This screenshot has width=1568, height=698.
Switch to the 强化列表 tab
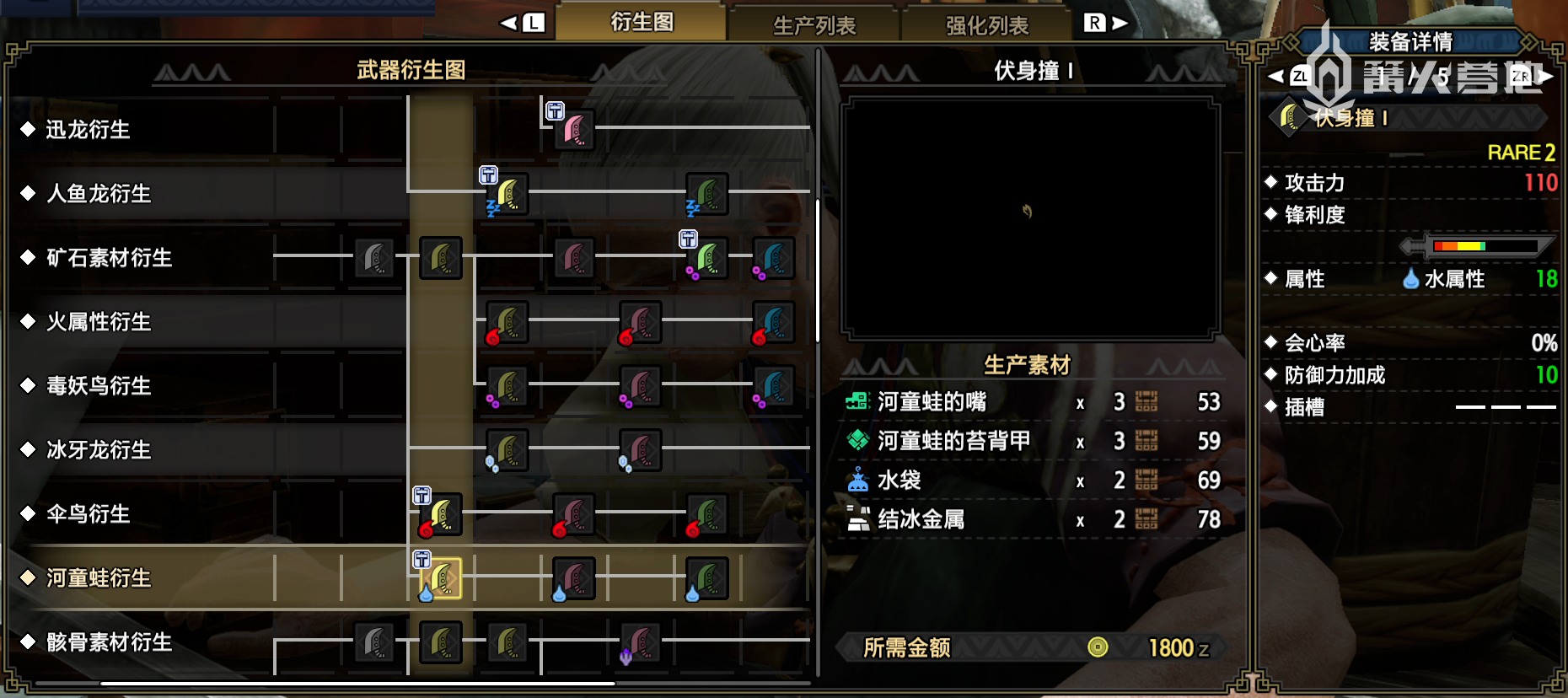pyautogui.click(x=987, y=25)
